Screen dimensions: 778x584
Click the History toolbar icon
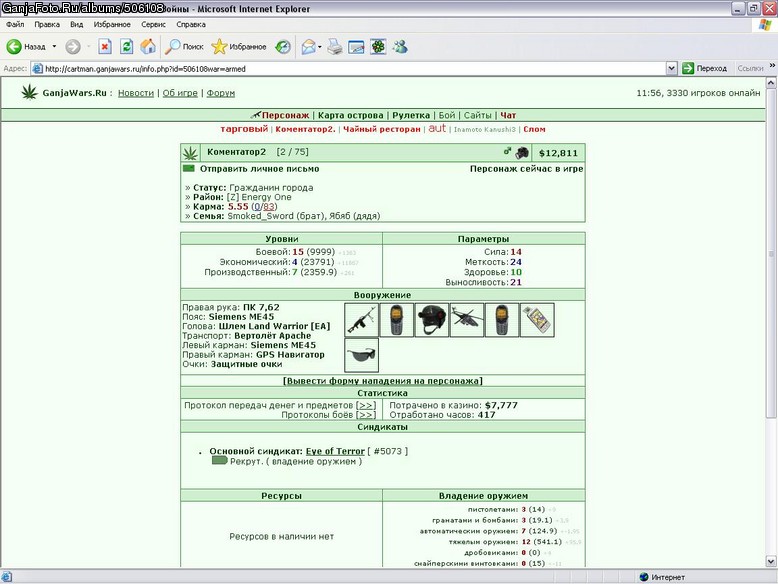tap(283, 47)
